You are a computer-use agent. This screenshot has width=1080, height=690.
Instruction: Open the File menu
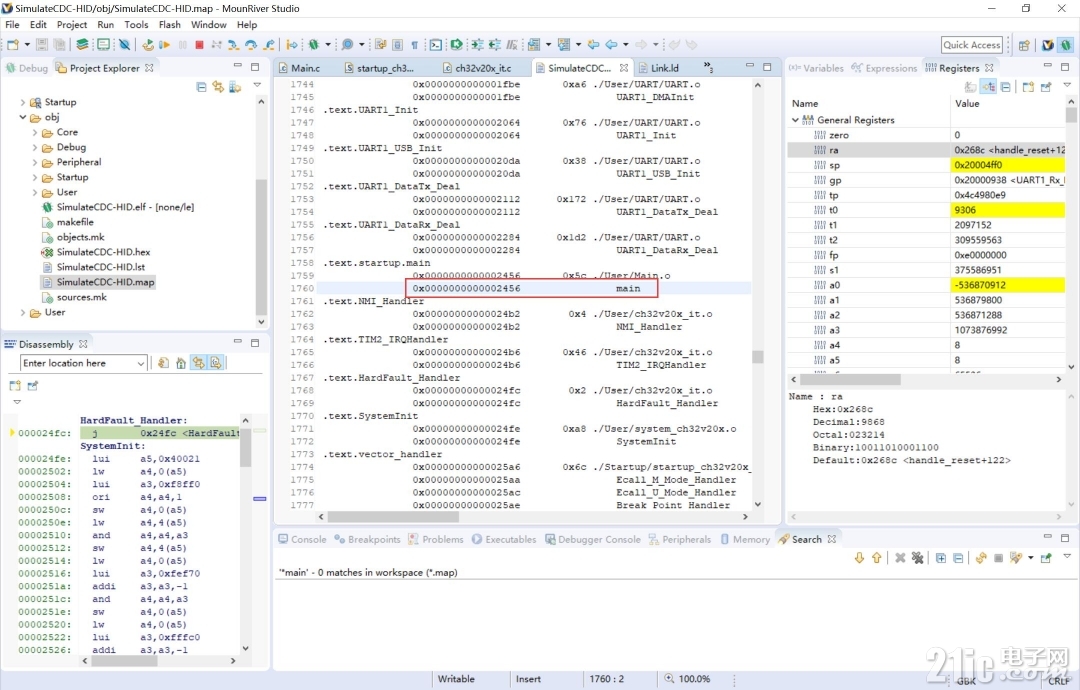(12, 25)
